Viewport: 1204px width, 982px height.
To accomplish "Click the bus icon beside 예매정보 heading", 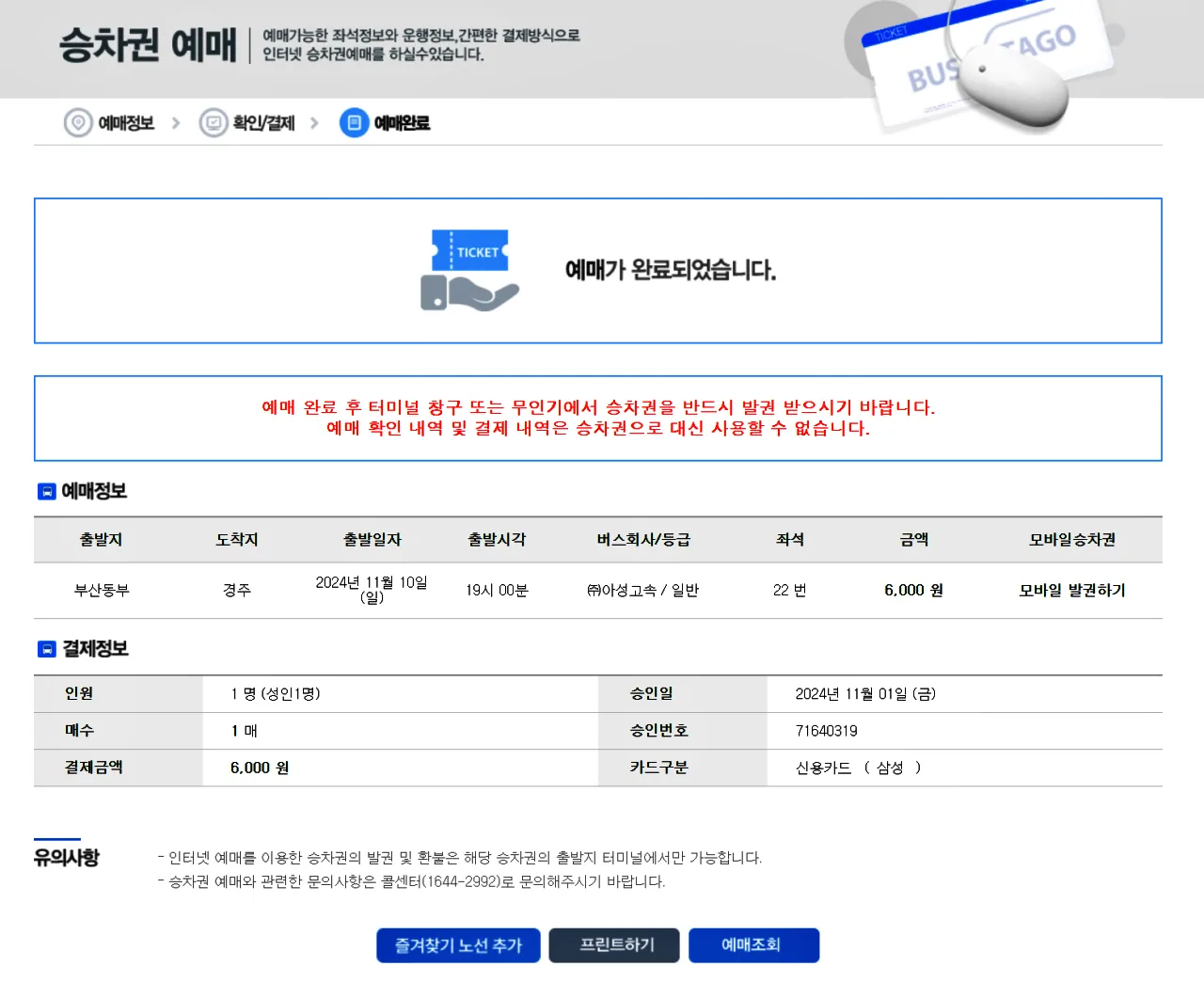I will coord(45,491).
